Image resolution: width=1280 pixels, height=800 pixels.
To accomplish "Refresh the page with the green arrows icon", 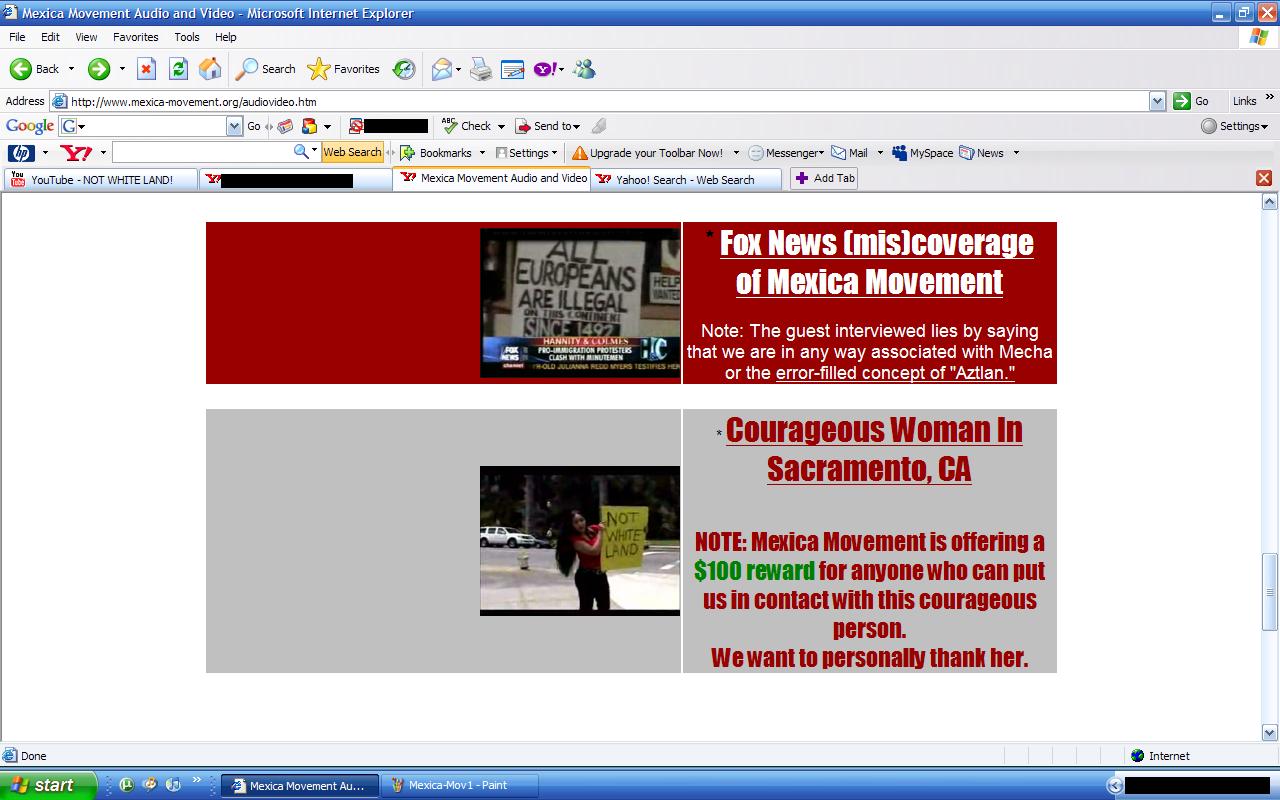I will [178, 69].
